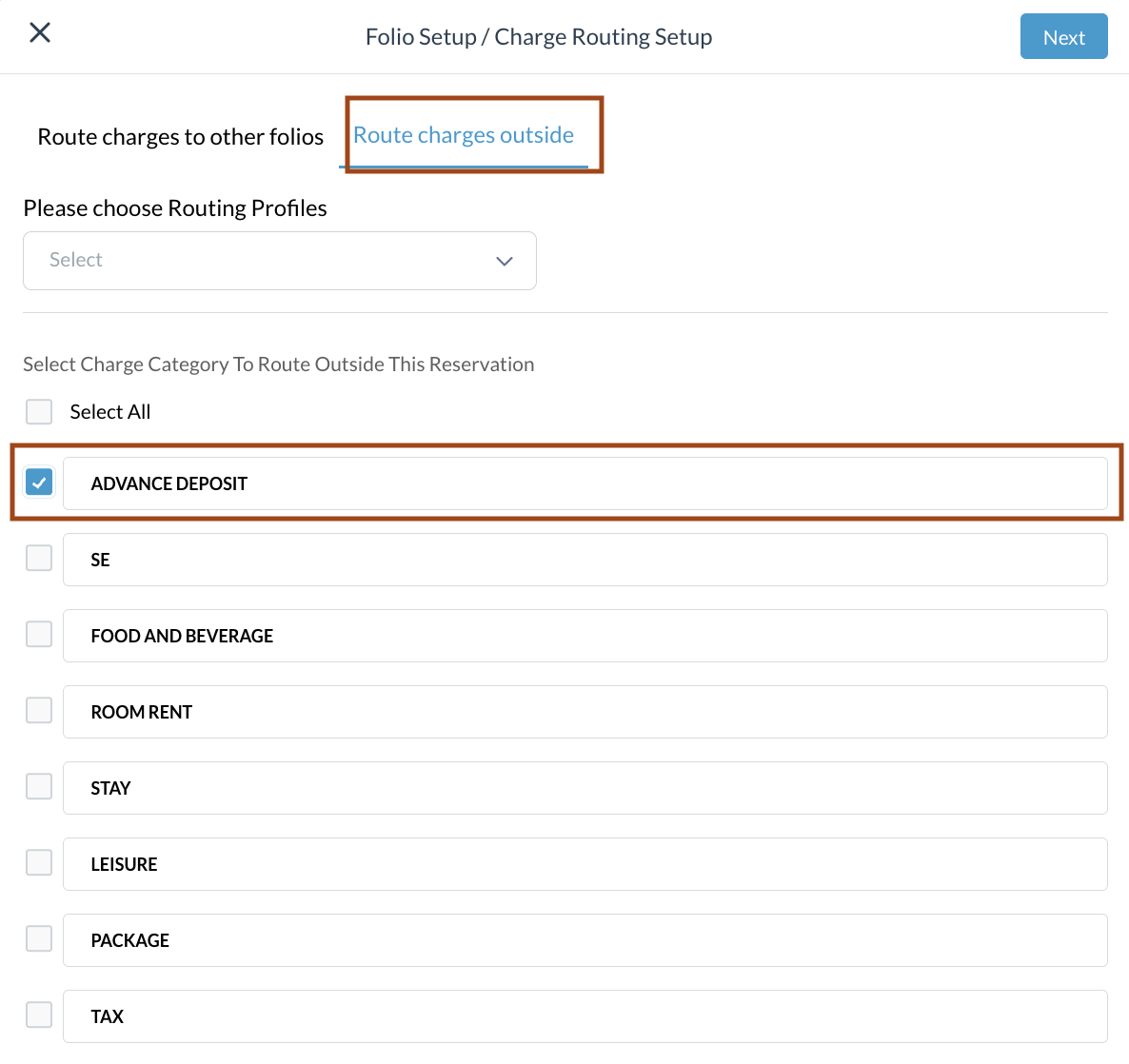The width and height of the screenshot is (1129, 1064).
Task: Tick the FOOD AND BEVERAGE checkbox
Action: point(39,634)
